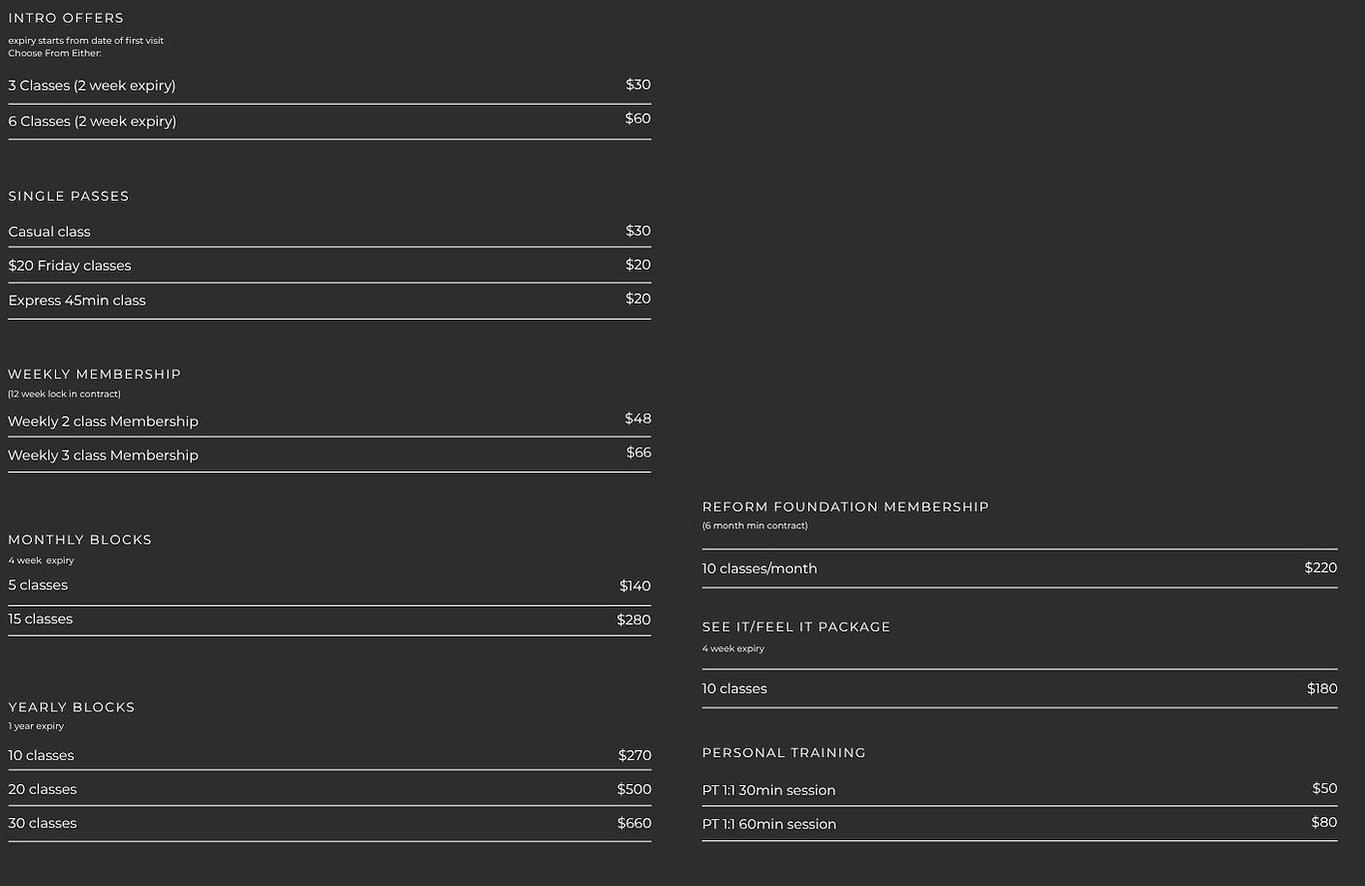Click the Reform Foundation Membership heading
Image resolution: width=1365 pixels, height=886 pixels.
[x=845, y=507]
